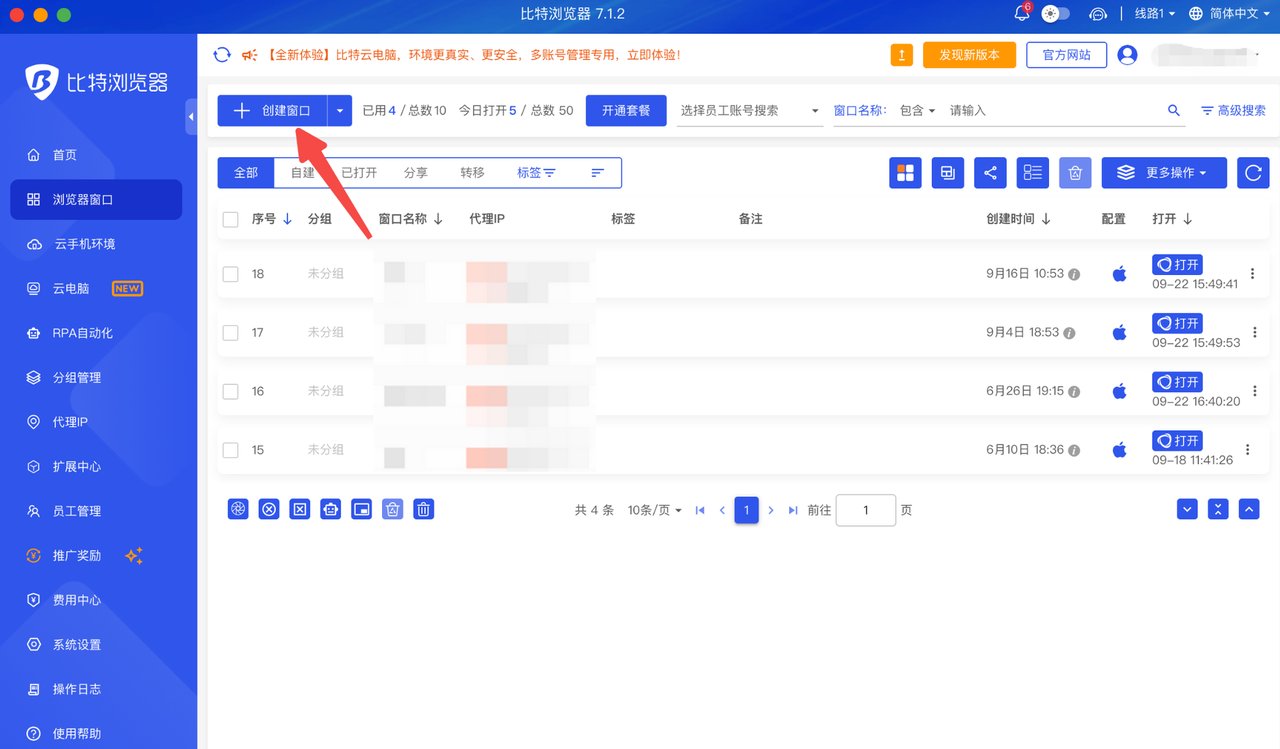This screenshot has width=1280, height=749.
Task: Collapse the sidebar with the arrow handle
Action: [x=191, y=117]
